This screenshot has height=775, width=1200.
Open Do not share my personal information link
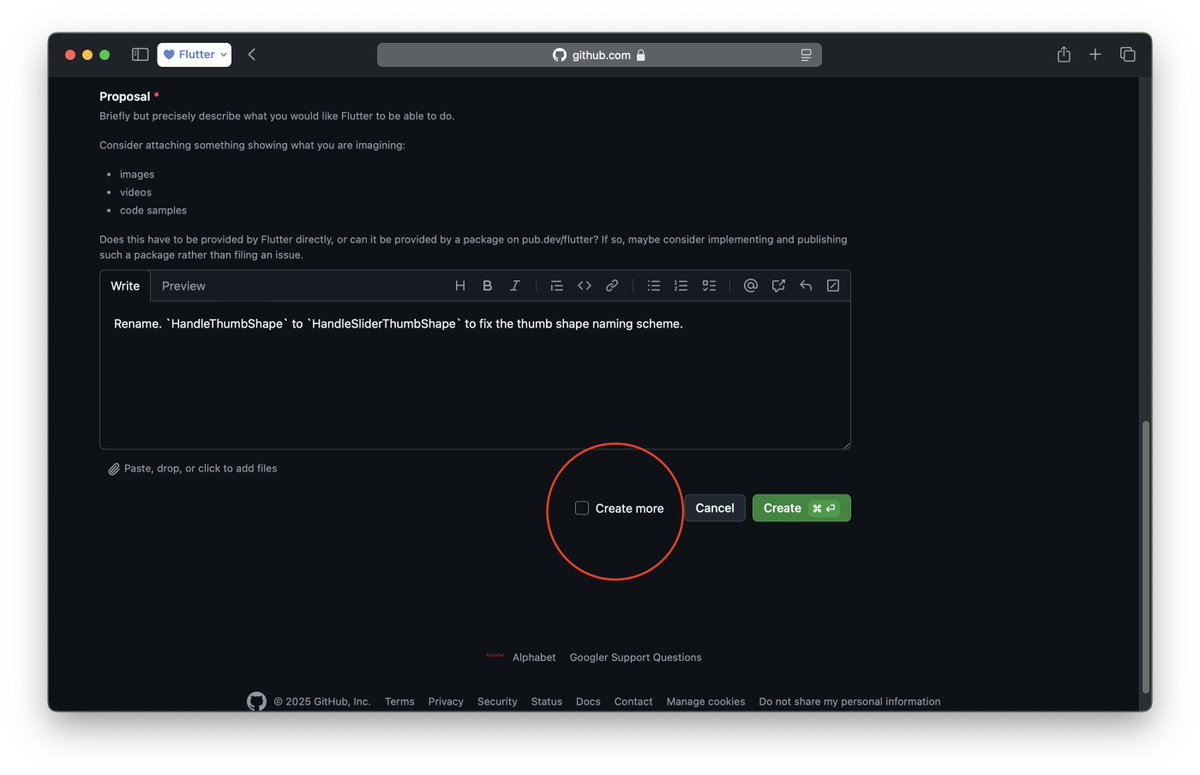pos(850,702)
